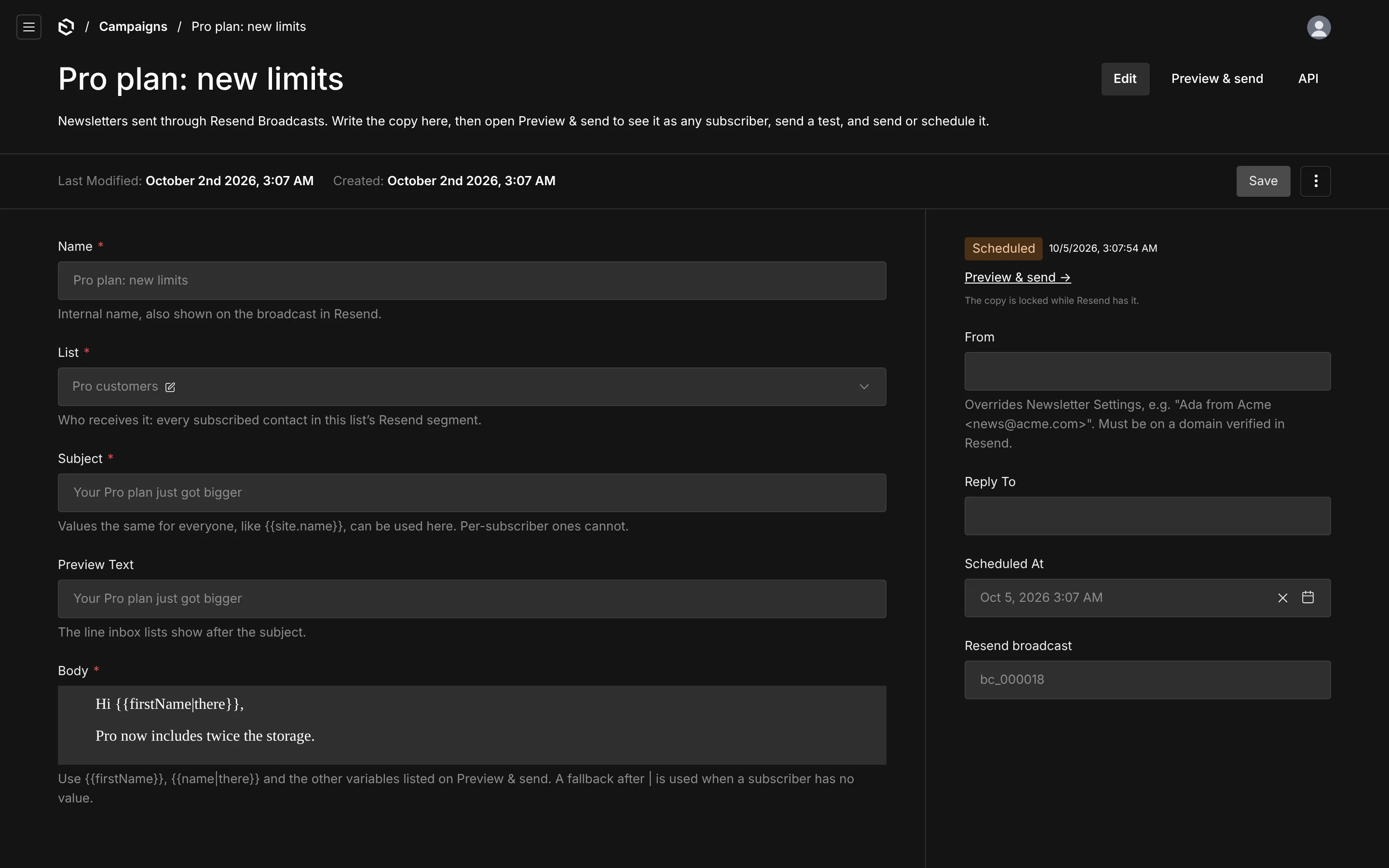This screenshot has width=1389, height=868.
Task: Click the From input field
Action: pos(1147,371)
